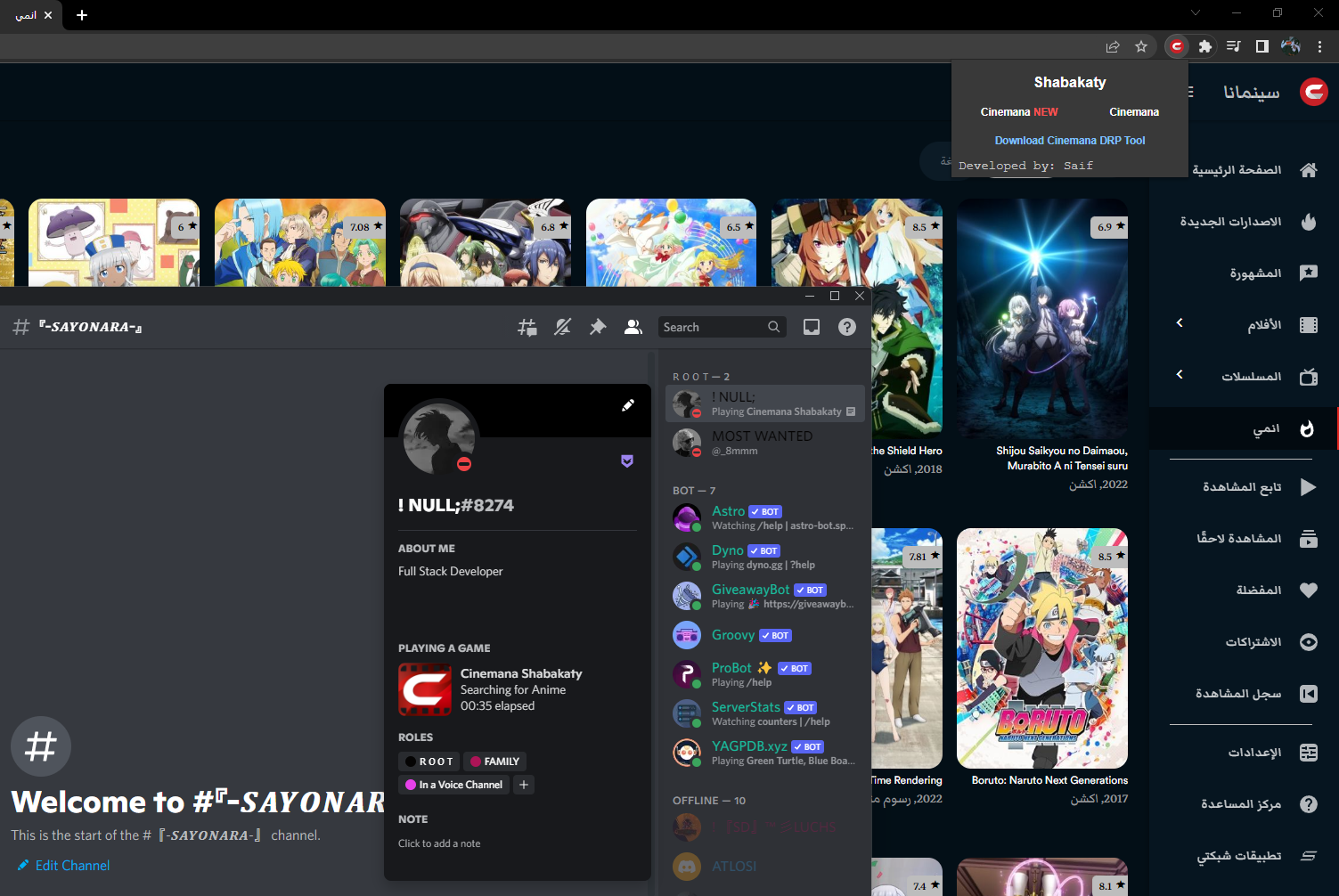The width and height of the screenshot is (1339, 896).
Task: Open Boruto: Naruto Next Generations poster
Action: pyautogui.click(x=1042, y=648)
